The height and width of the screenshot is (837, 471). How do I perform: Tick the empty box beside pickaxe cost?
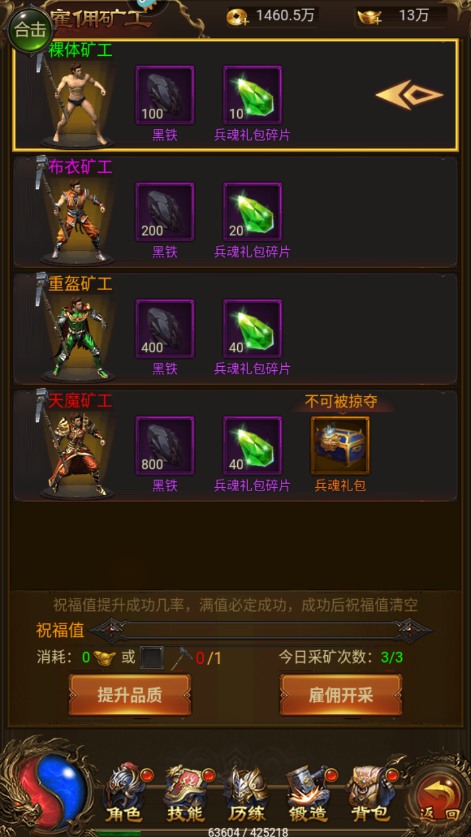tap(152, 658)
